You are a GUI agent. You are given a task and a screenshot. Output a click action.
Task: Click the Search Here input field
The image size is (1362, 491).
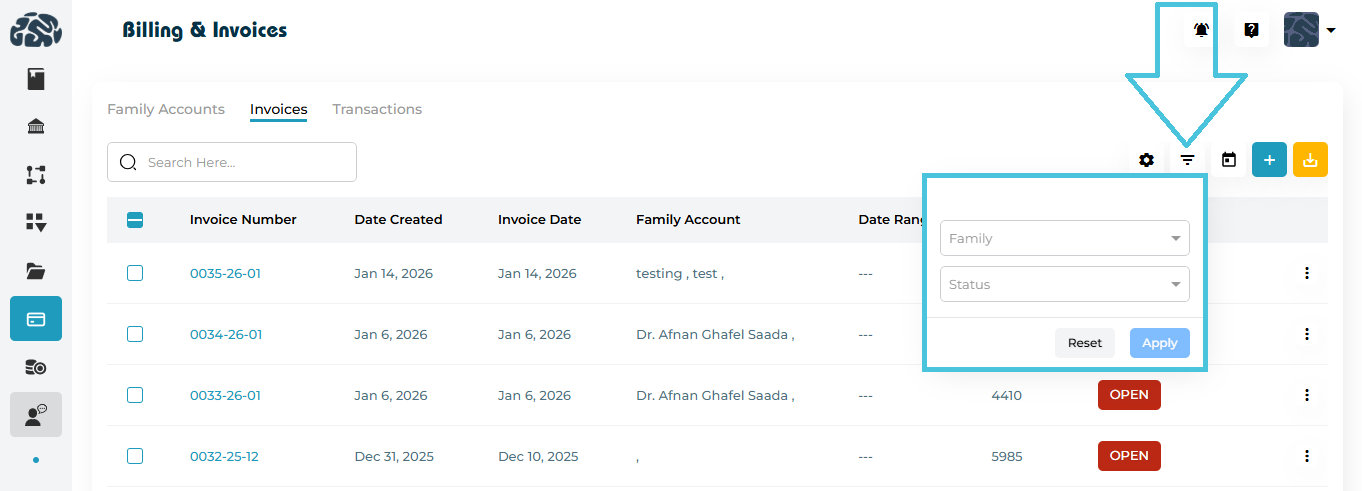tap(245, 162)
